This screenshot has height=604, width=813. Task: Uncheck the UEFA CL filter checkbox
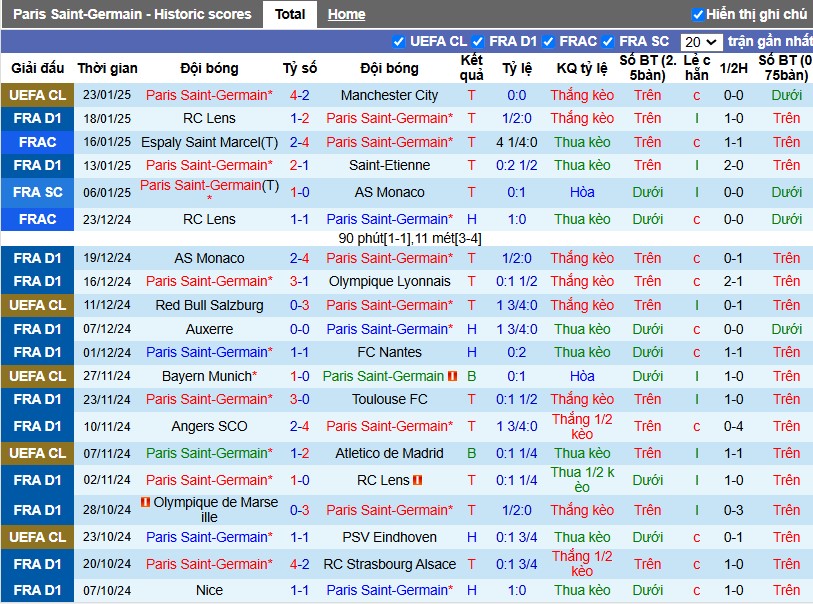(399, 41)
